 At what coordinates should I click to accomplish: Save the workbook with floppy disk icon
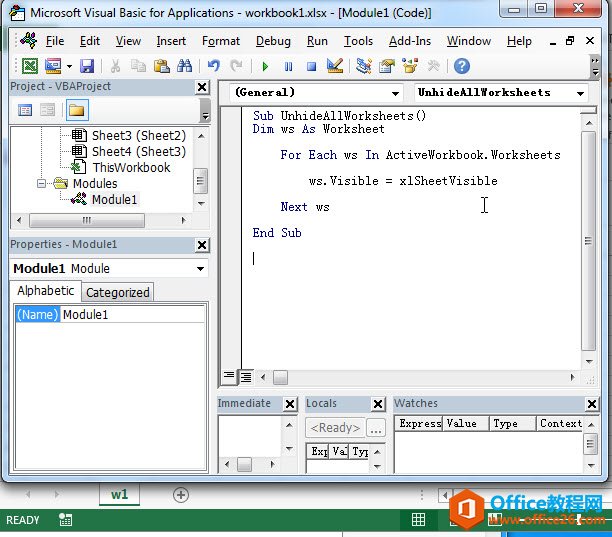click(87, 66)
